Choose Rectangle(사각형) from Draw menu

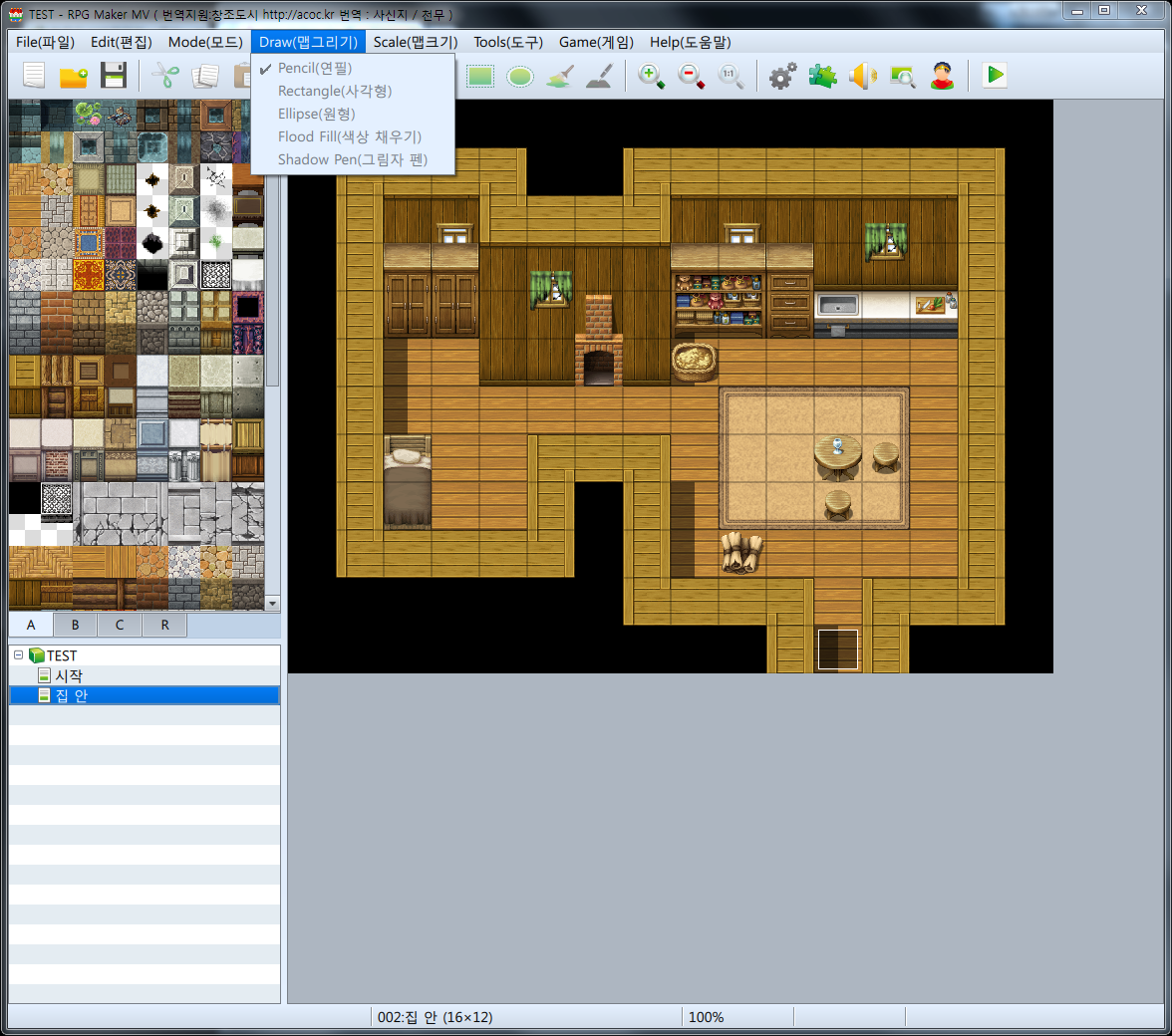click(353, 91)
